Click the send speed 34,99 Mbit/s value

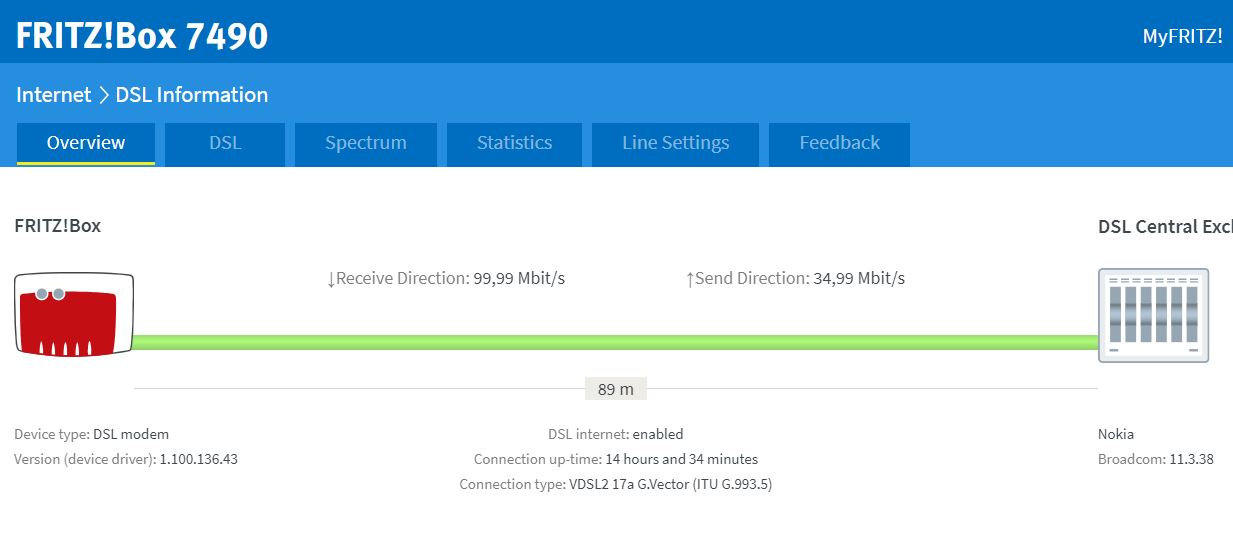[859, 278]
